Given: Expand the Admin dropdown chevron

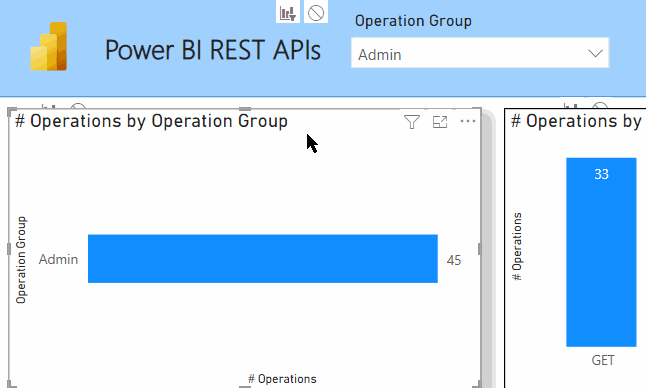Looking at the screenshot, I should point(595,54).
